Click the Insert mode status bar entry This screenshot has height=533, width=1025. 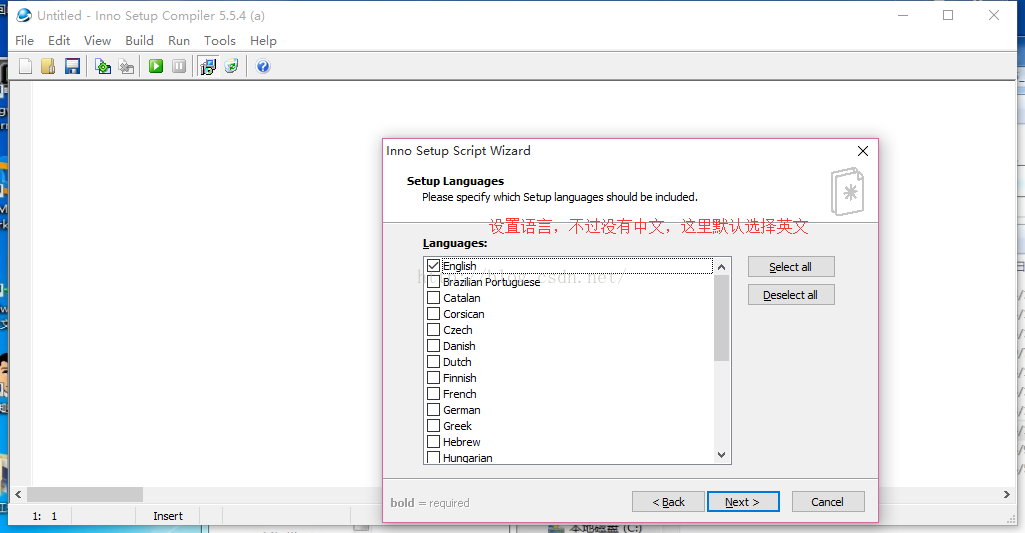[x=168, y=516]
